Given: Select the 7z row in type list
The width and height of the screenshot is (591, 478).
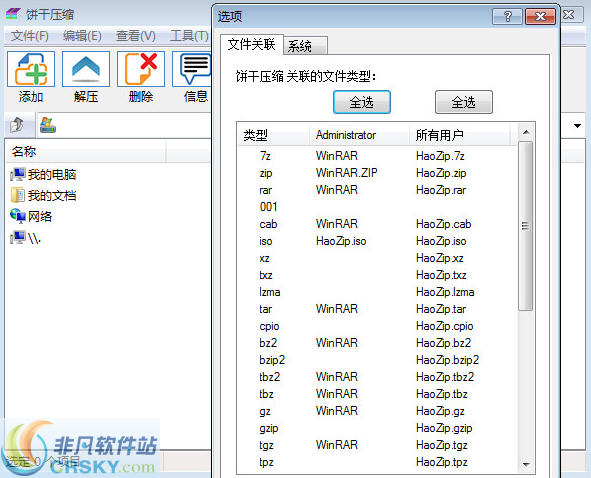Looking at the screenshot, I should [378, 156].
